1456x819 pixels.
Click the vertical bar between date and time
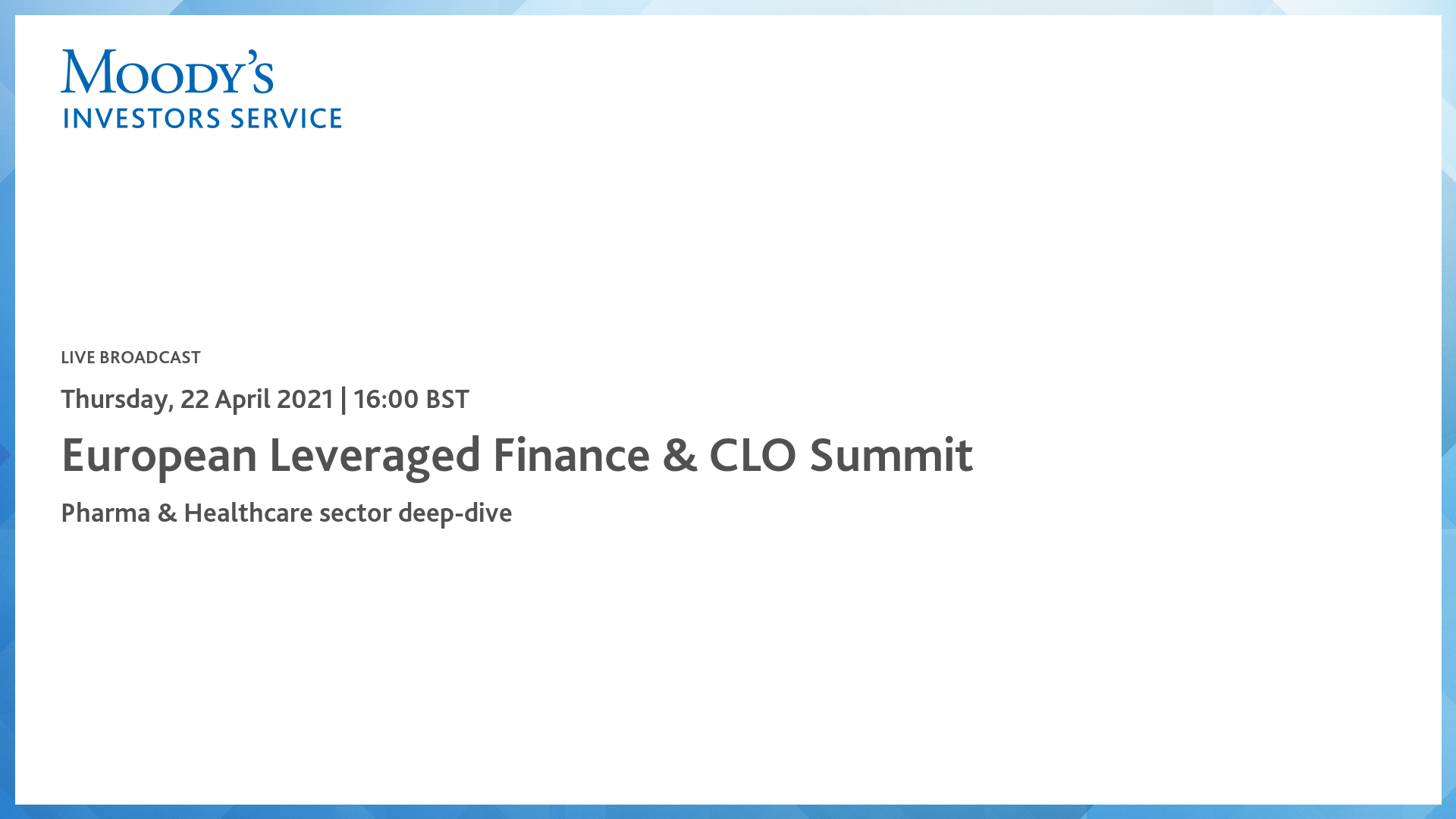(x=344, y=400)
